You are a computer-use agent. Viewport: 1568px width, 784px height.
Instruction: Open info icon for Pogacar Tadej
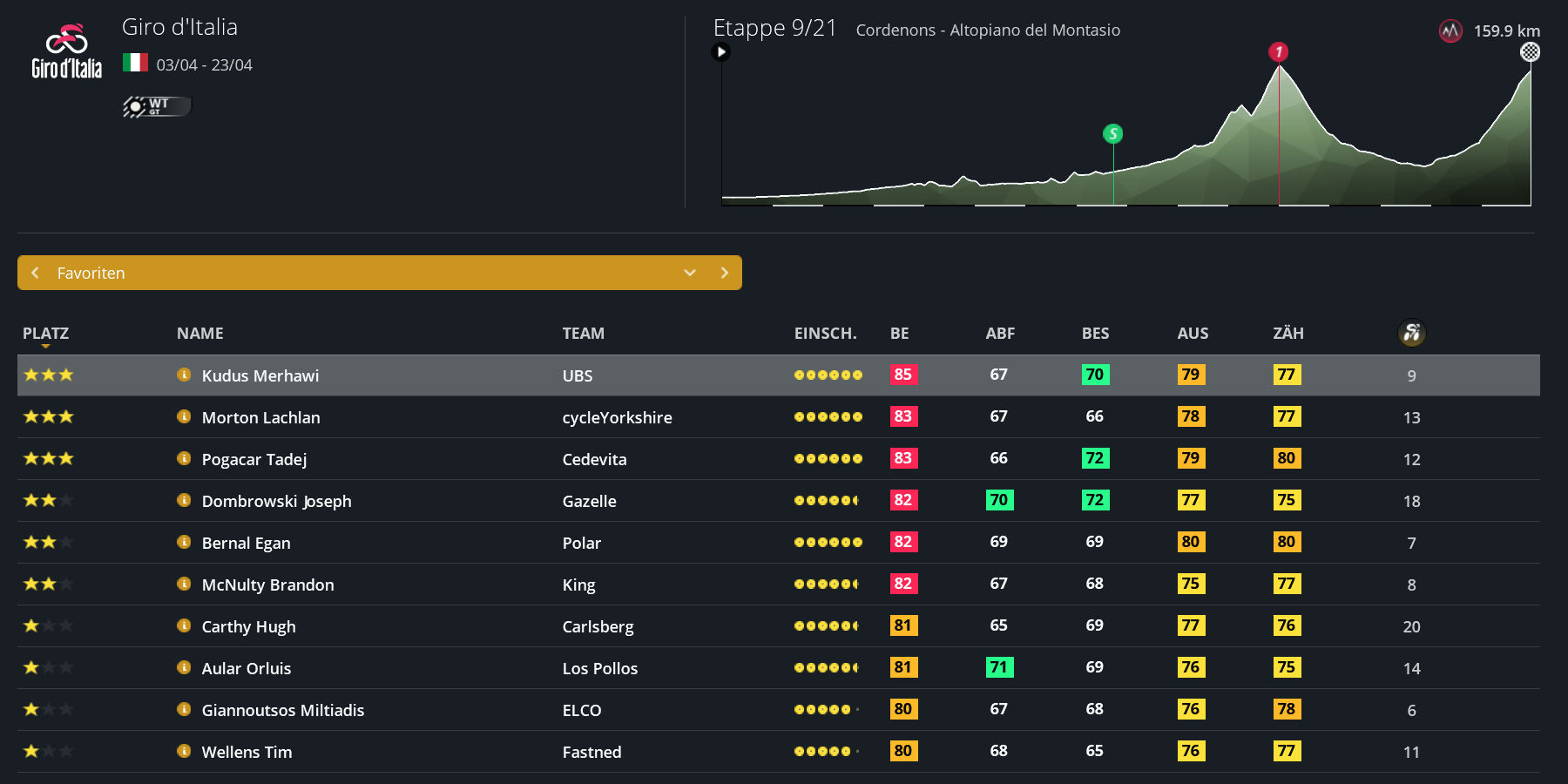point(184,458)
